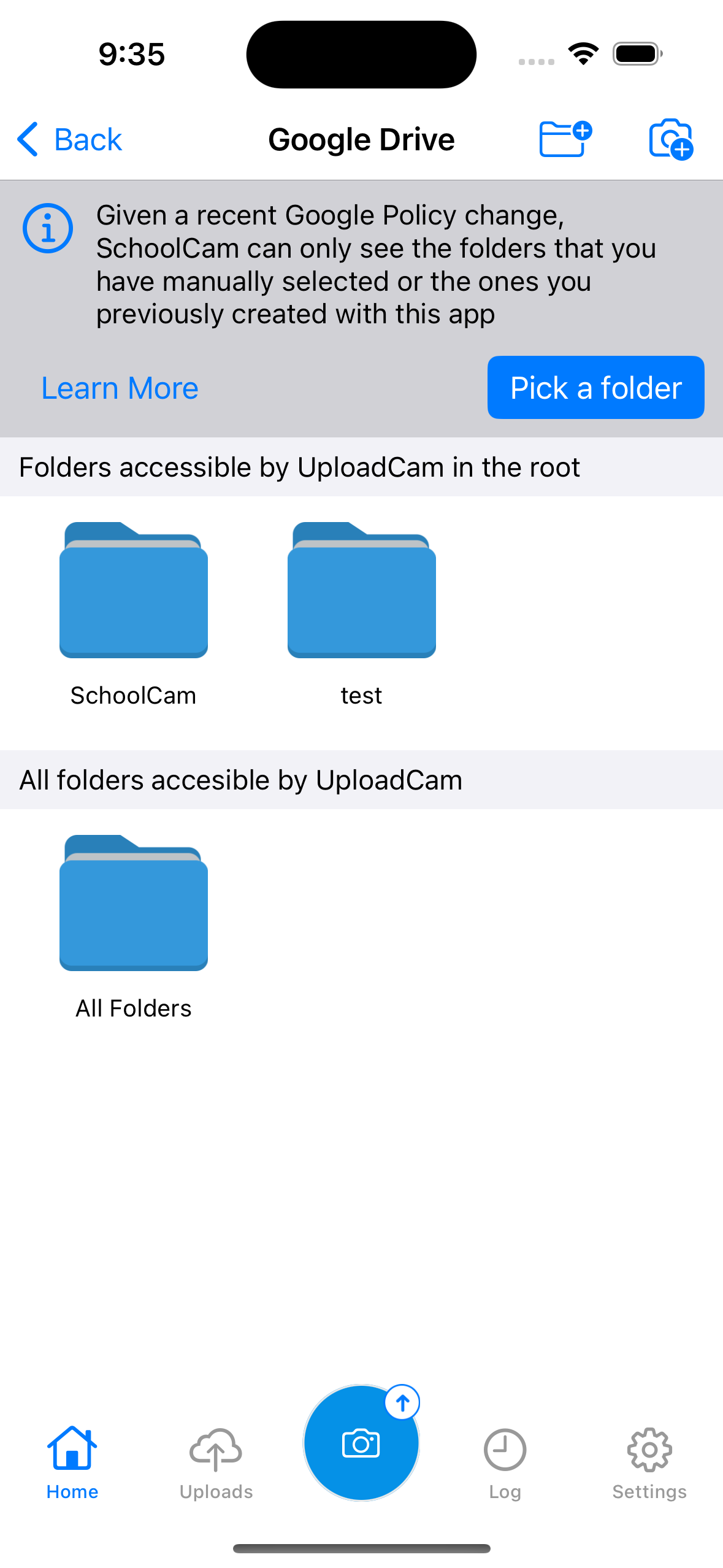Tap the info circle icon
The image size is (723, 1568).
tap(48, 228)
